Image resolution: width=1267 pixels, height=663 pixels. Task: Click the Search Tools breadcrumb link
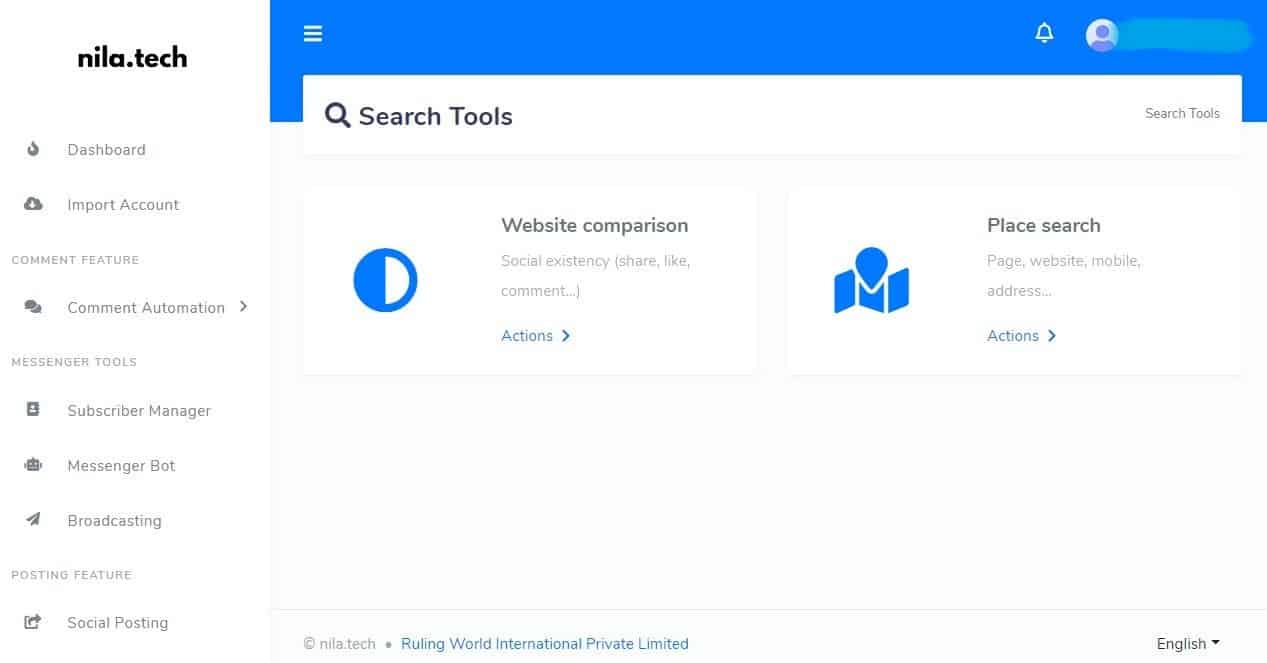click(x=1182, y=114)
